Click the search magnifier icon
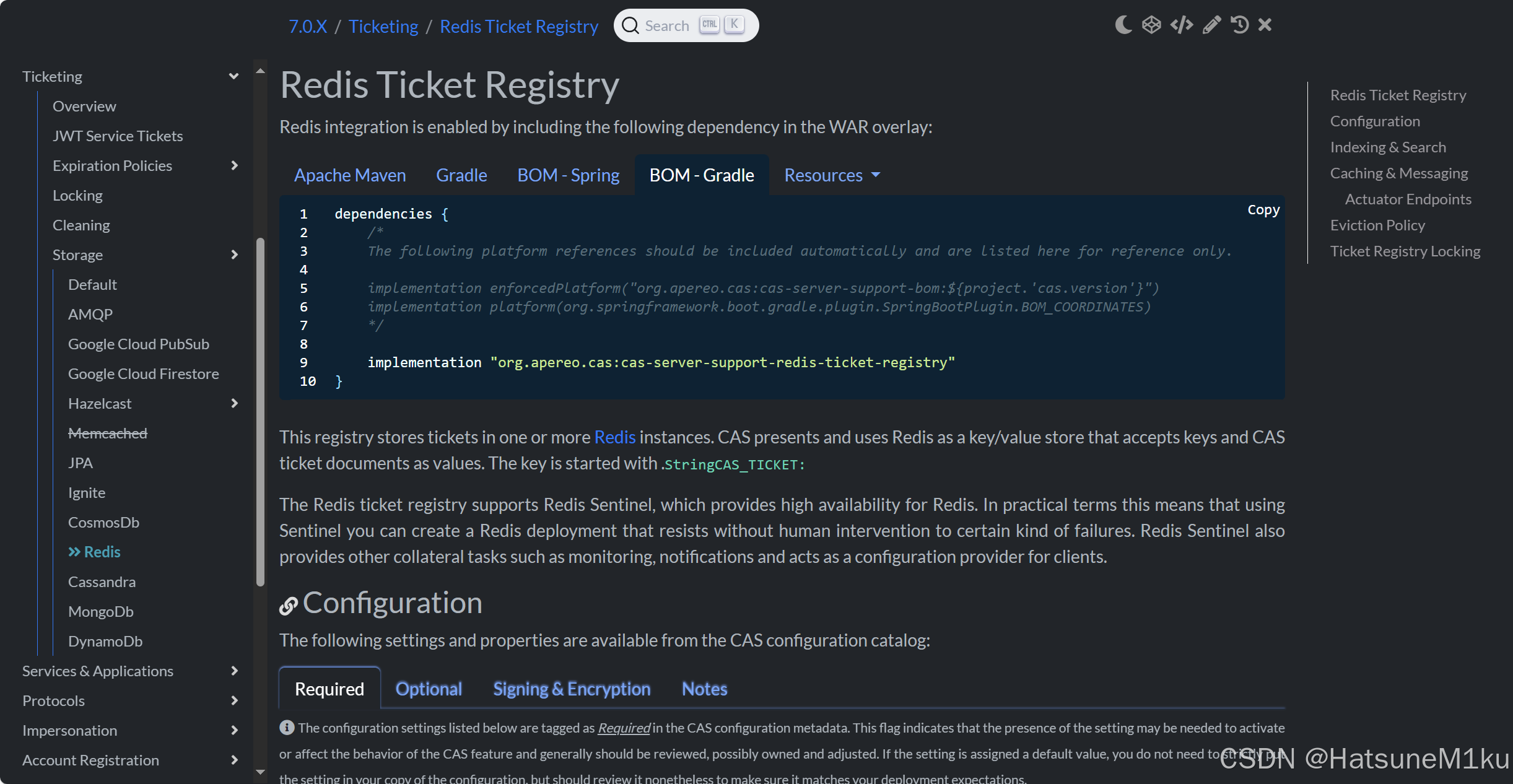 pos(630,25)
